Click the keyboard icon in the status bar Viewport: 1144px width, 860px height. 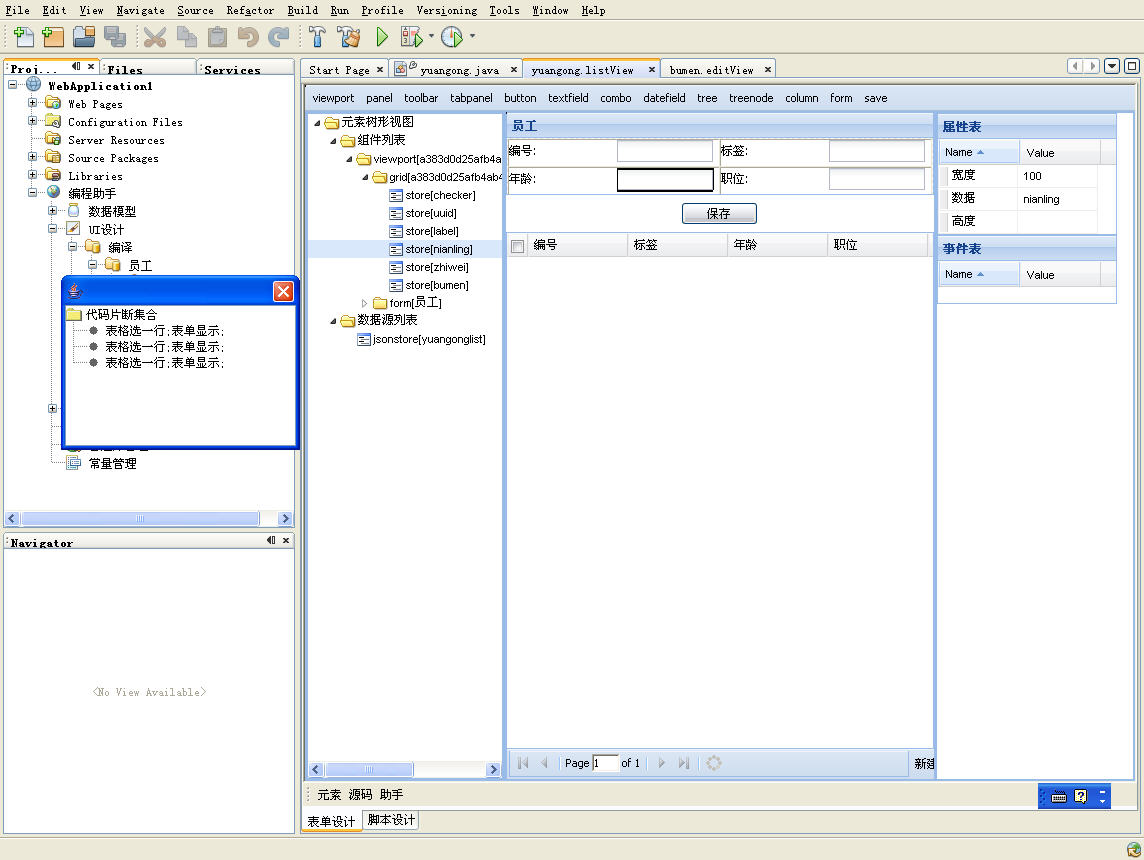point(1057,797)
